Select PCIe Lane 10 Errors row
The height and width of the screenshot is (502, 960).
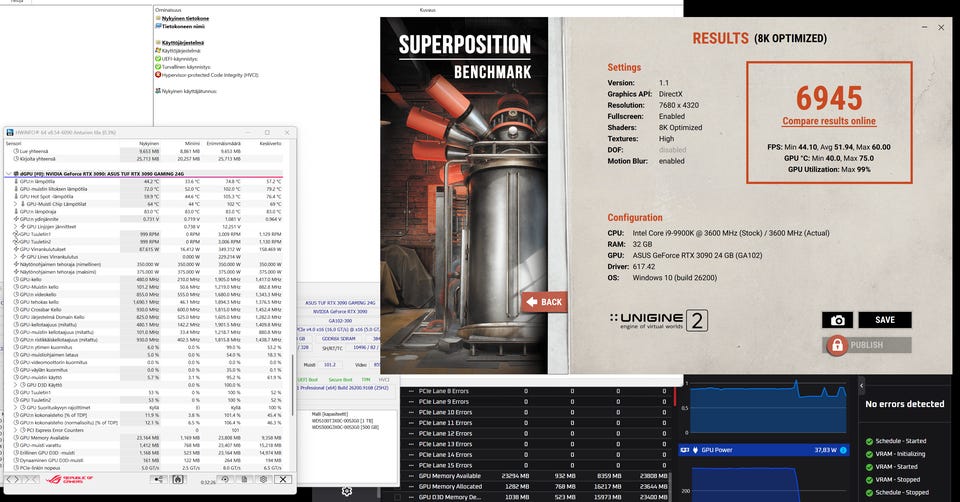(x=538, y=412)
